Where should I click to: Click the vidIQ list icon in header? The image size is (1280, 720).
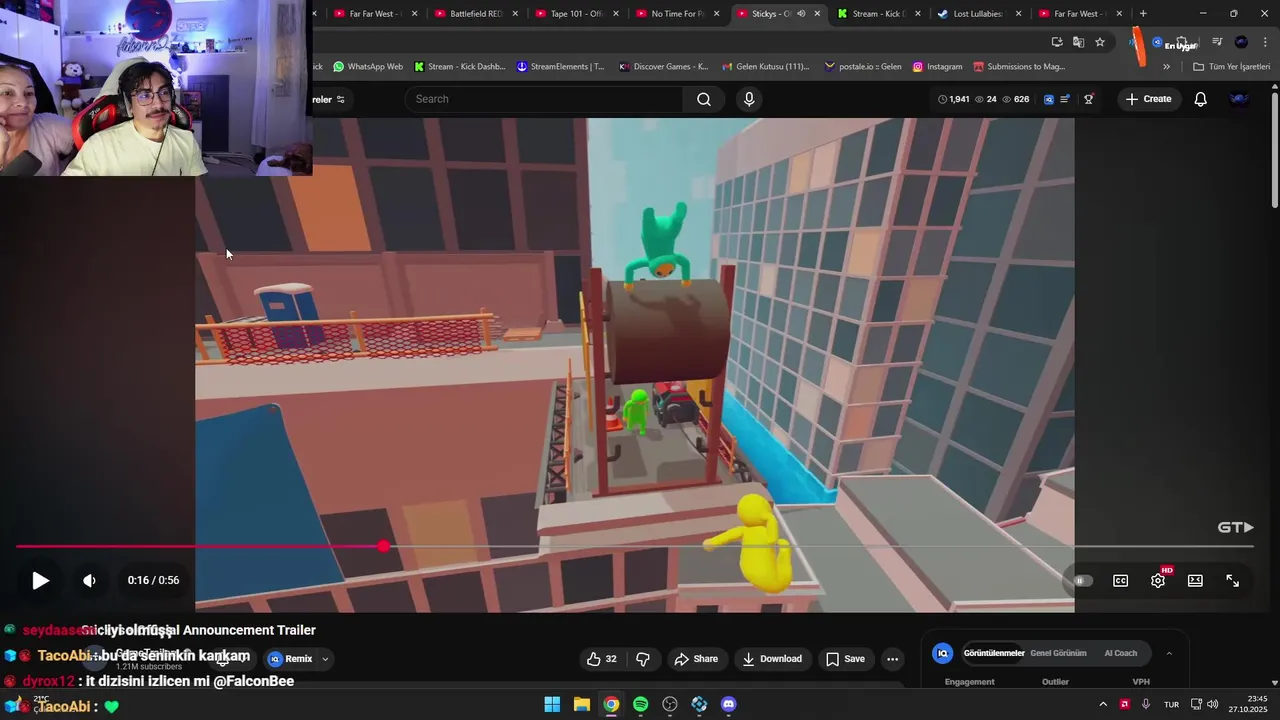1065,99
